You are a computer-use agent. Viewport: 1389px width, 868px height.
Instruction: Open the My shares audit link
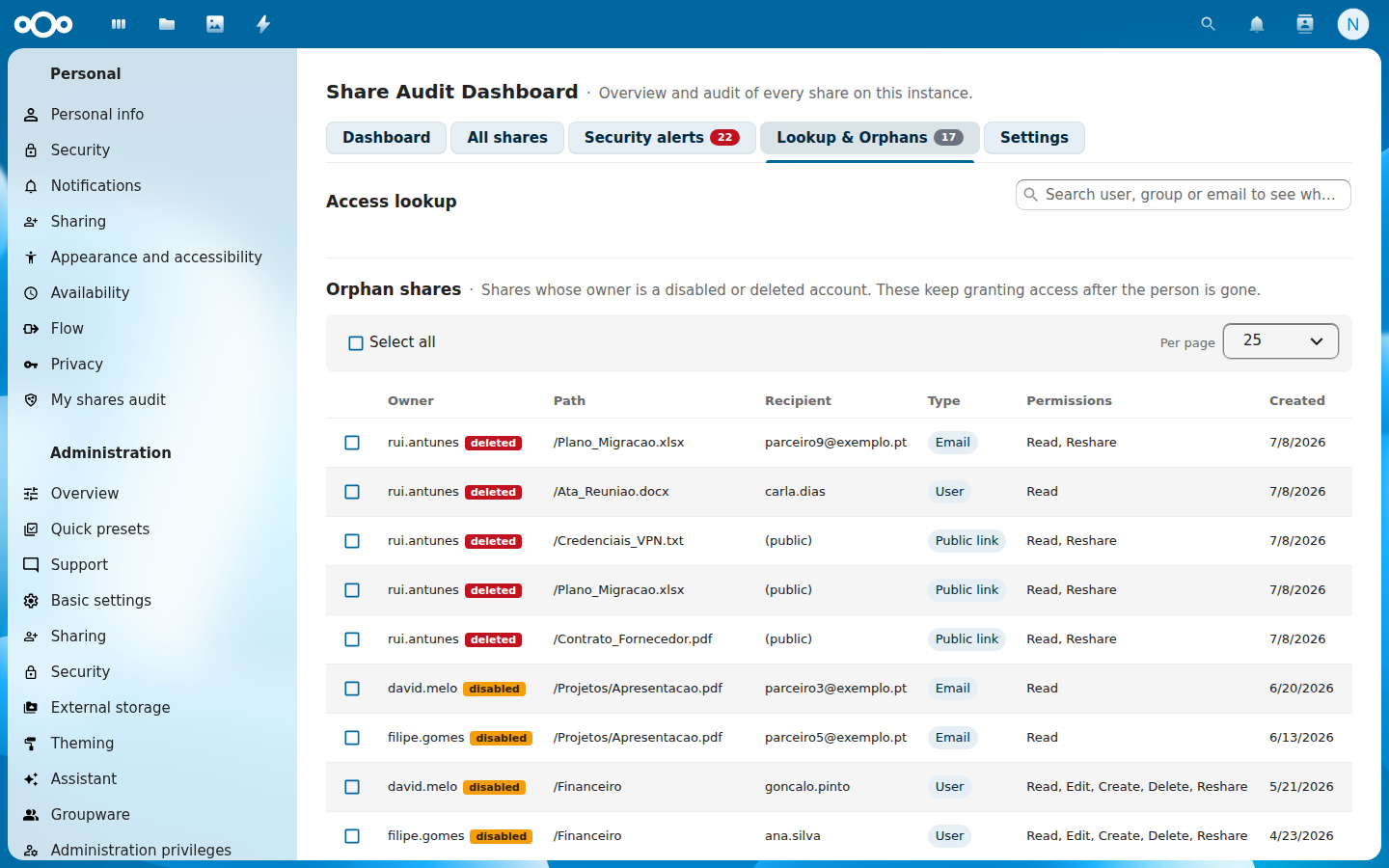point(152,400)
